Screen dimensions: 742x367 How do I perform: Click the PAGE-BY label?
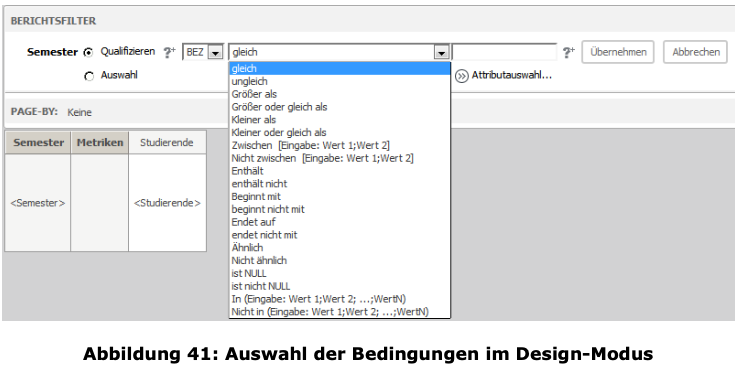34,112
